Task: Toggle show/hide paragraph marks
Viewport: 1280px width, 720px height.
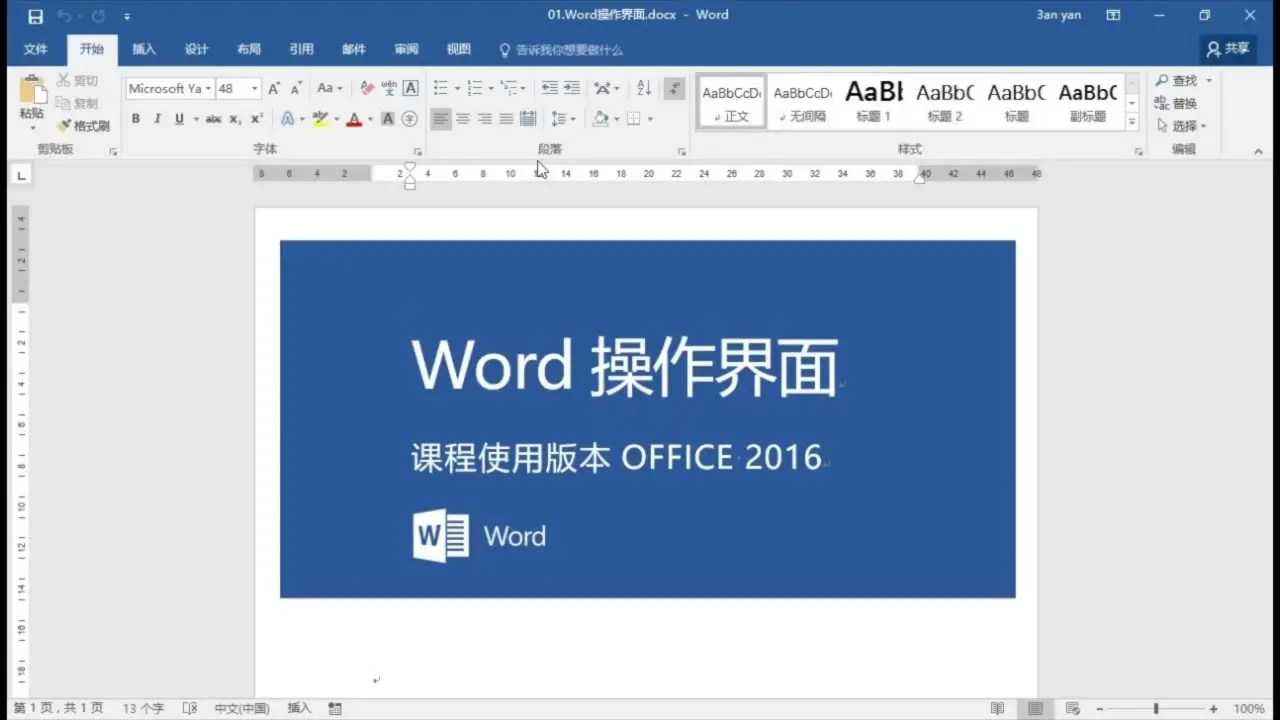Action: 675,89
